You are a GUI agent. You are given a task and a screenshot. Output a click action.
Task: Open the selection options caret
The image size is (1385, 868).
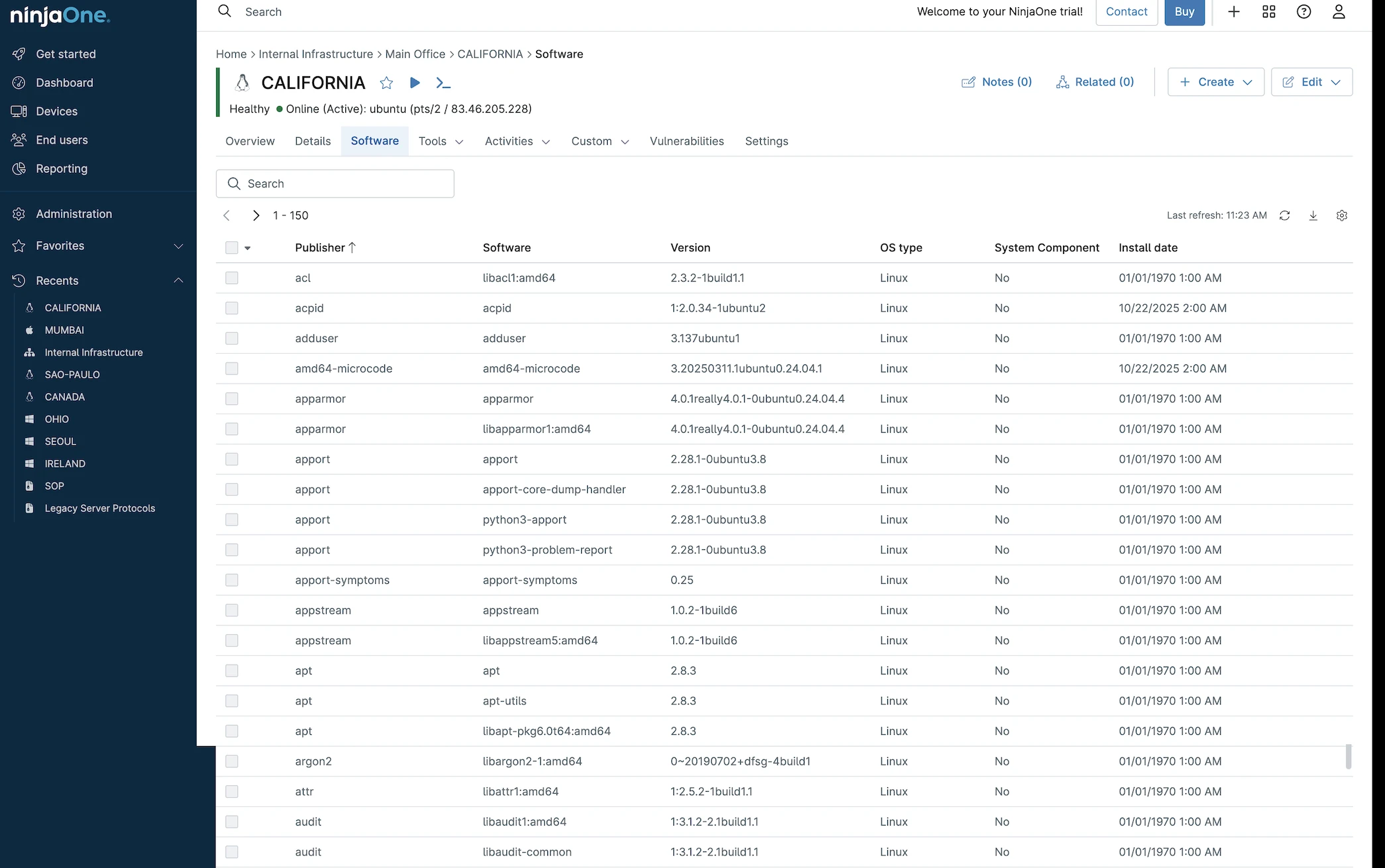[x=248, y=248]
